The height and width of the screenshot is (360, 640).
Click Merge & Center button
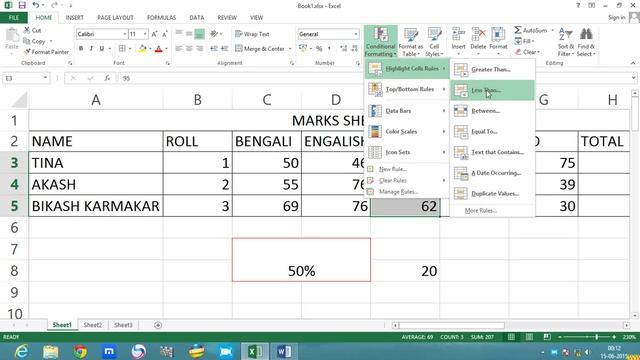(260, 49)
